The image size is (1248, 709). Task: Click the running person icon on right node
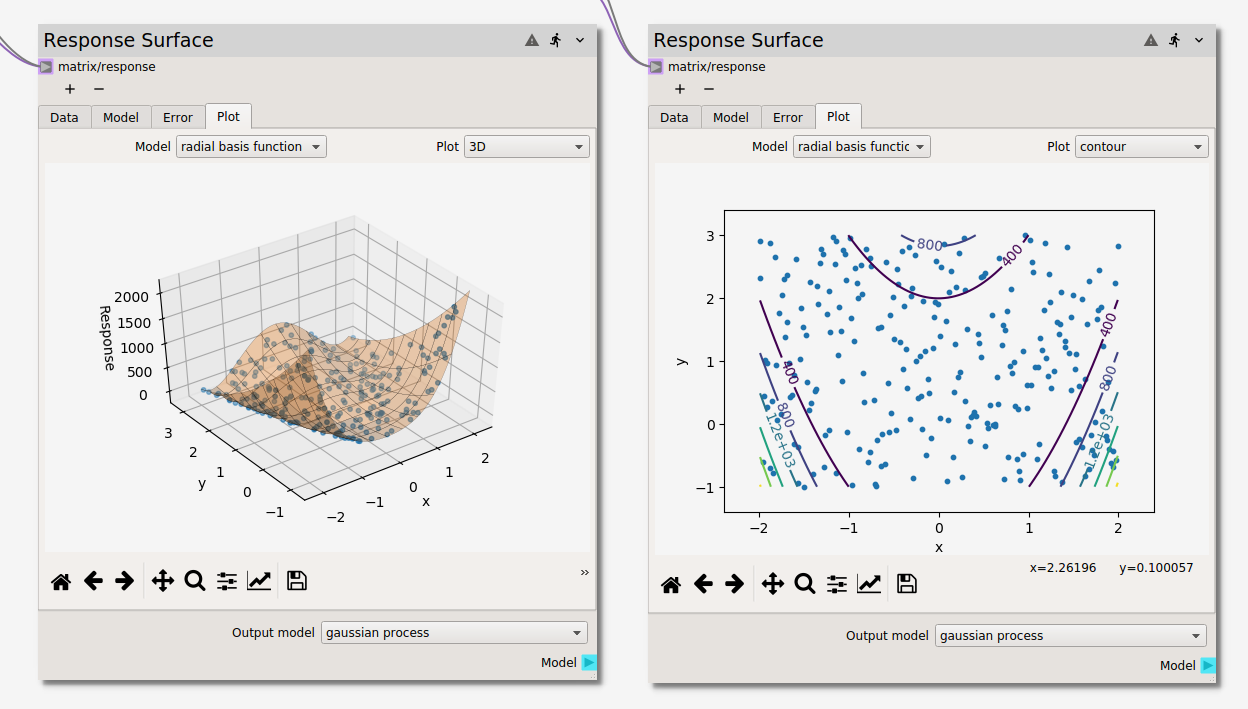coord(1174,40)
